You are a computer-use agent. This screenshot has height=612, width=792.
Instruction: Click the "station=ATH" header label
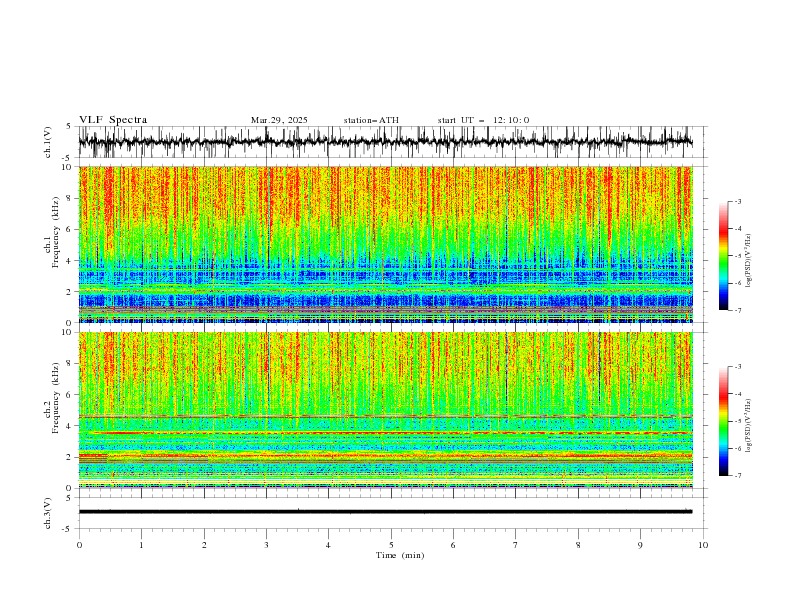pyautogui.click(x=371, y=120)
